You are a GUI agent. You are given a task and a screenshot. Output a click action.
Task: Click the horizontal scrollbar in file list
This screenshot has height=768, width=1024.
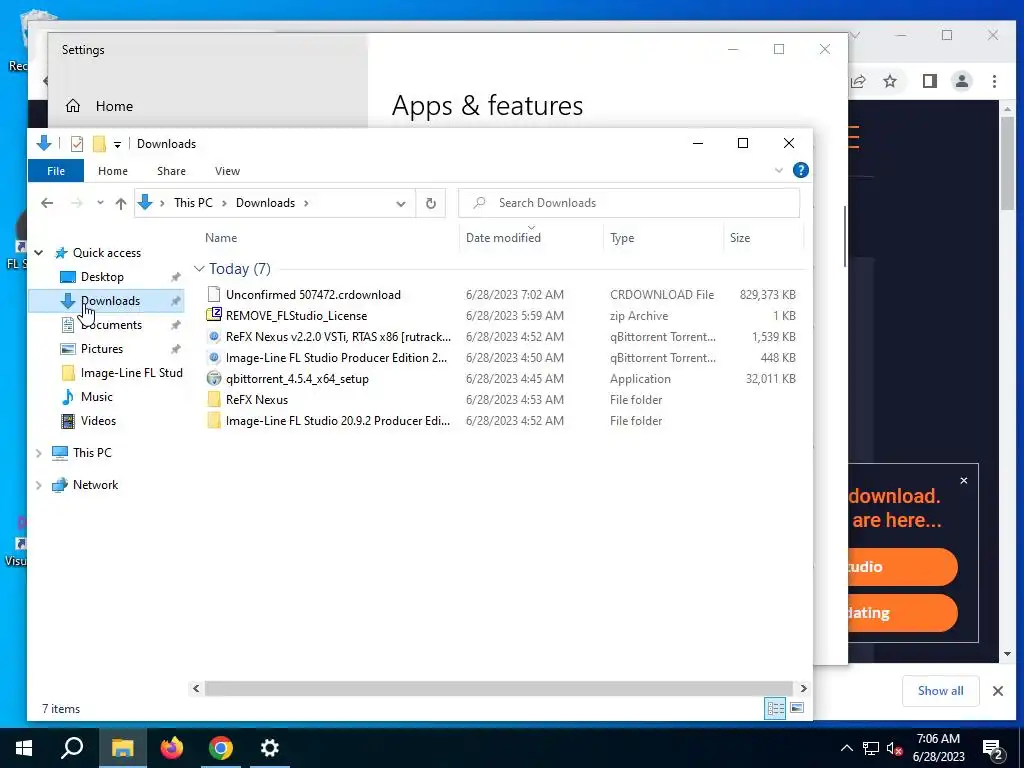click(499, 688)
